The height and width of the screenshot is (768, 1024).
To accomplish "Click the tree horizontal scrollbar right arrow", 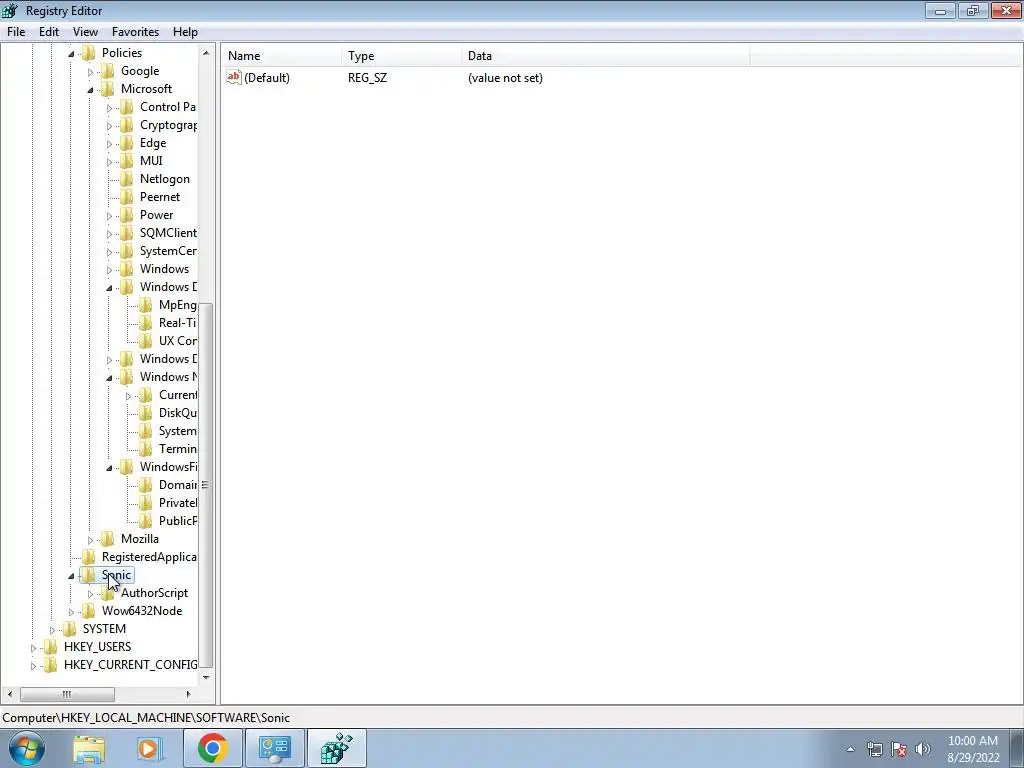I will click(189, 694).
